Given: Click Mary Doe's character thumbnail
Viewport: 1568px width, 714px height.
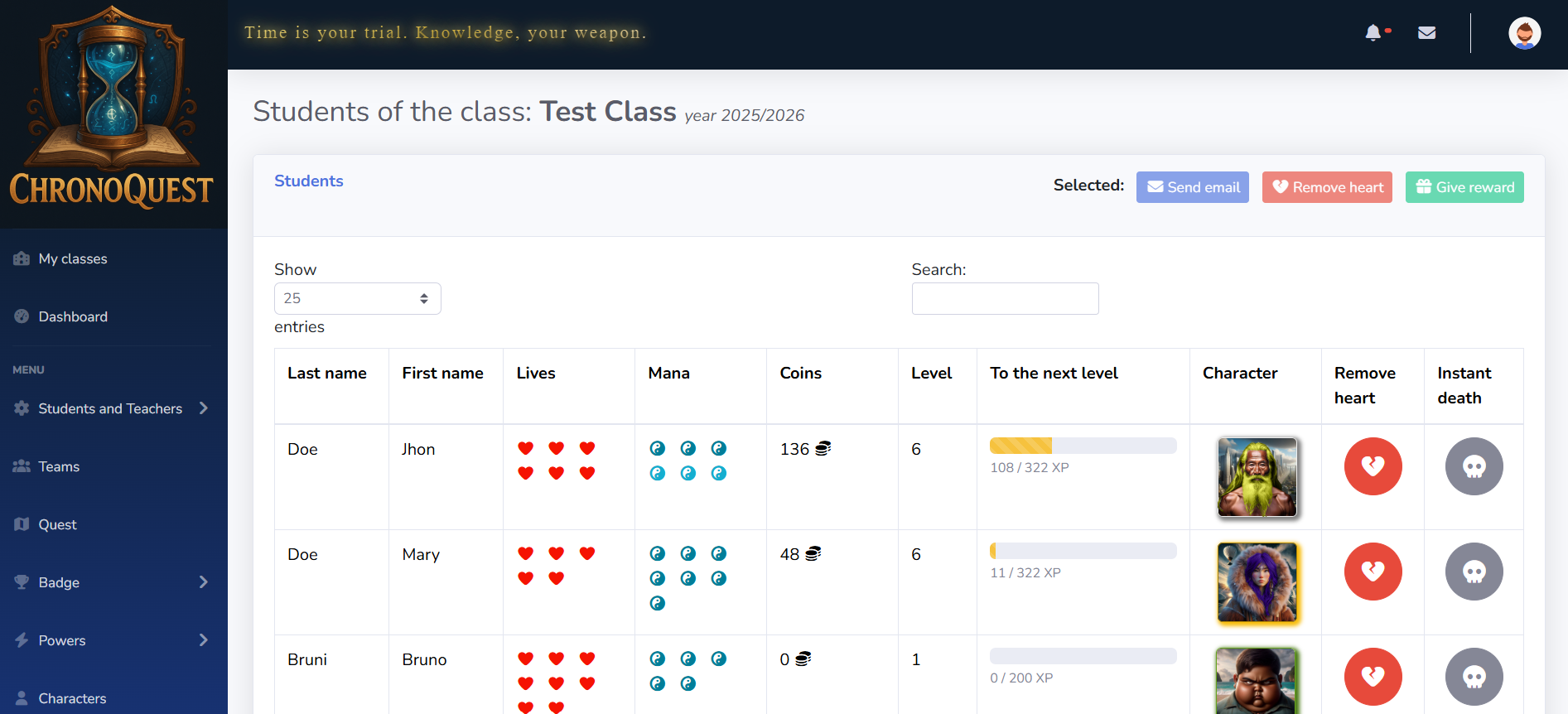Looking at the screenshot, I should pyautogui.click(x=1257, y=582).
